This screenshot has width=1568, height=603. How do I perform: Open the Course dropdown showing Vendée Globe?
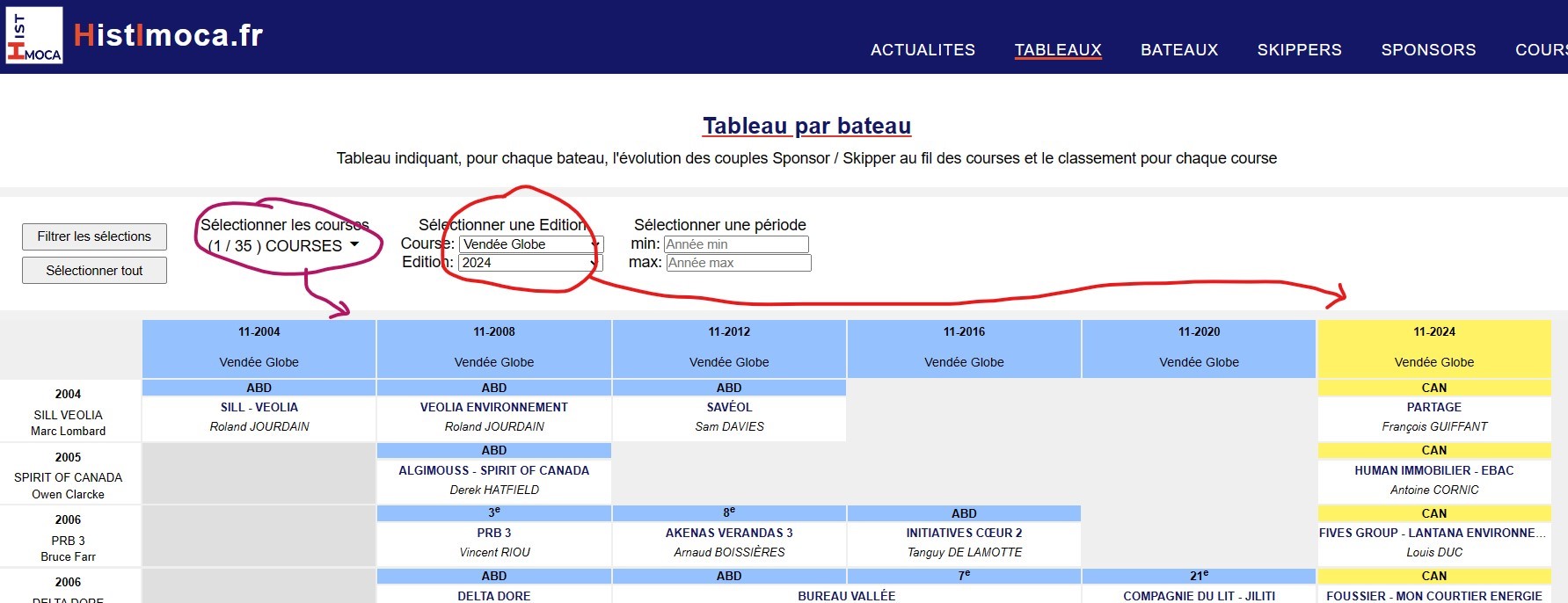point(531,244)
